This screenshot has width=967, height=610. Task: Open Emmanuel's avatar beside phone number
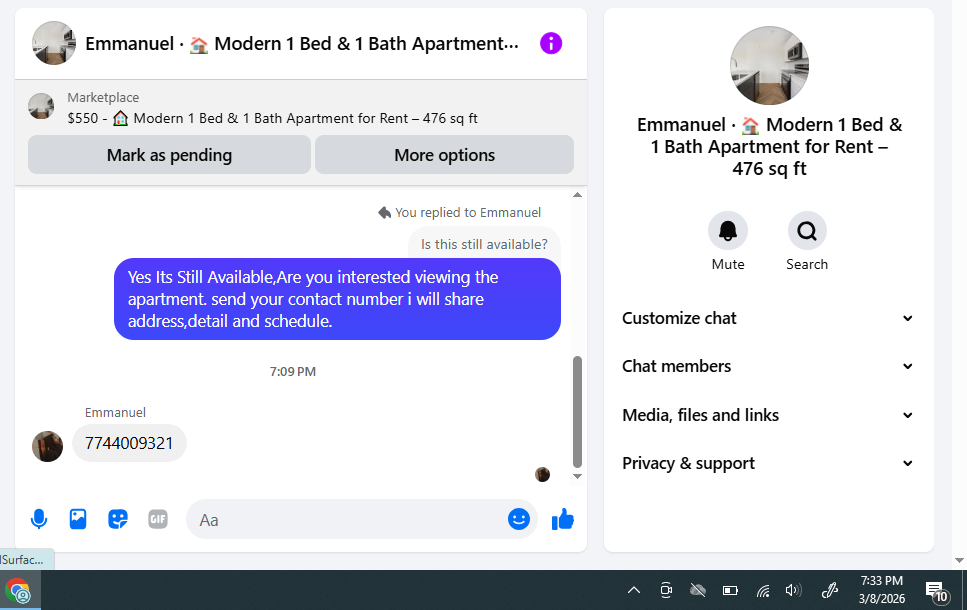[47, 446]
